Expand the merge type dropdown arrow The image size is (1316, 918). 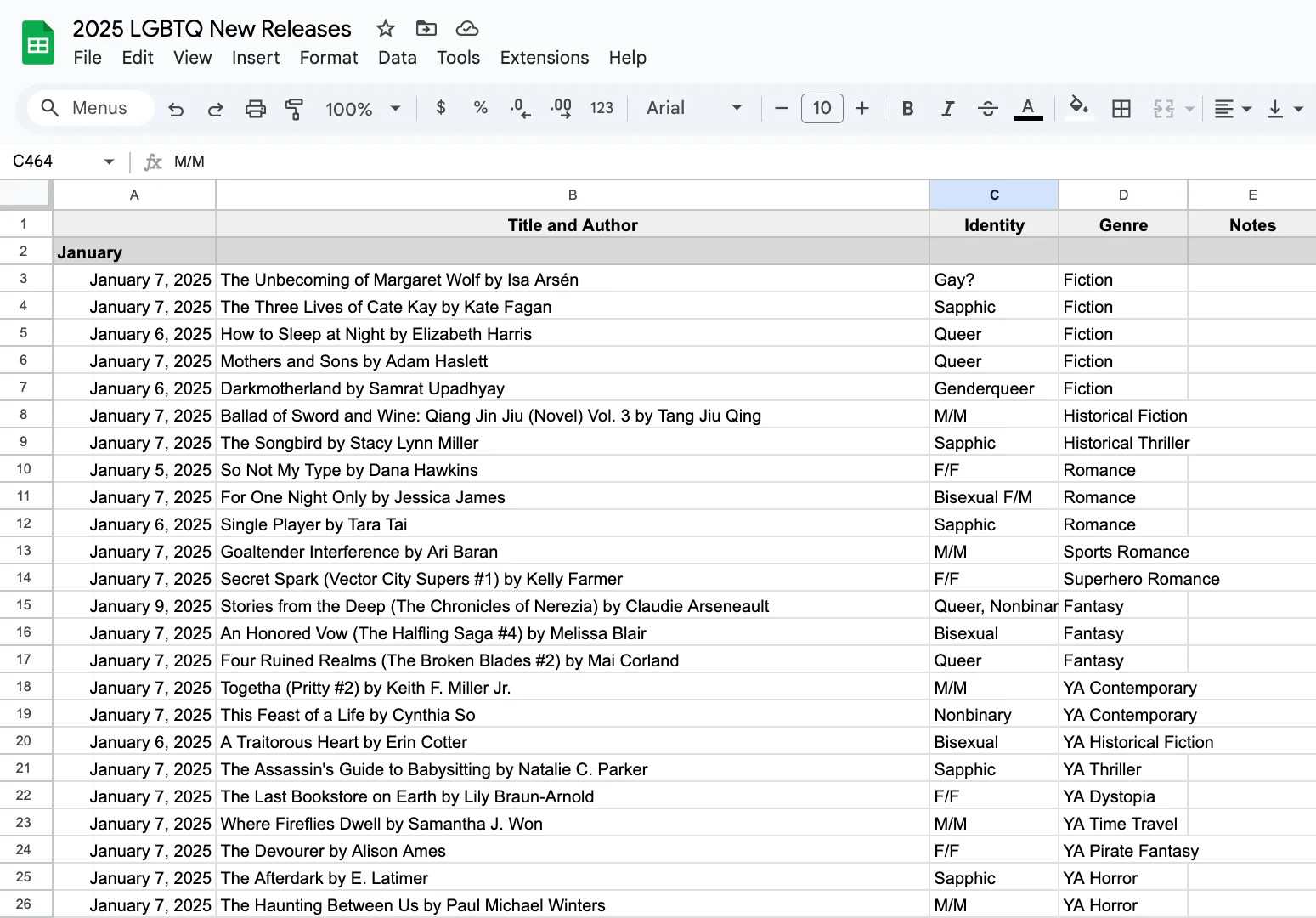tap(1189, 109)
